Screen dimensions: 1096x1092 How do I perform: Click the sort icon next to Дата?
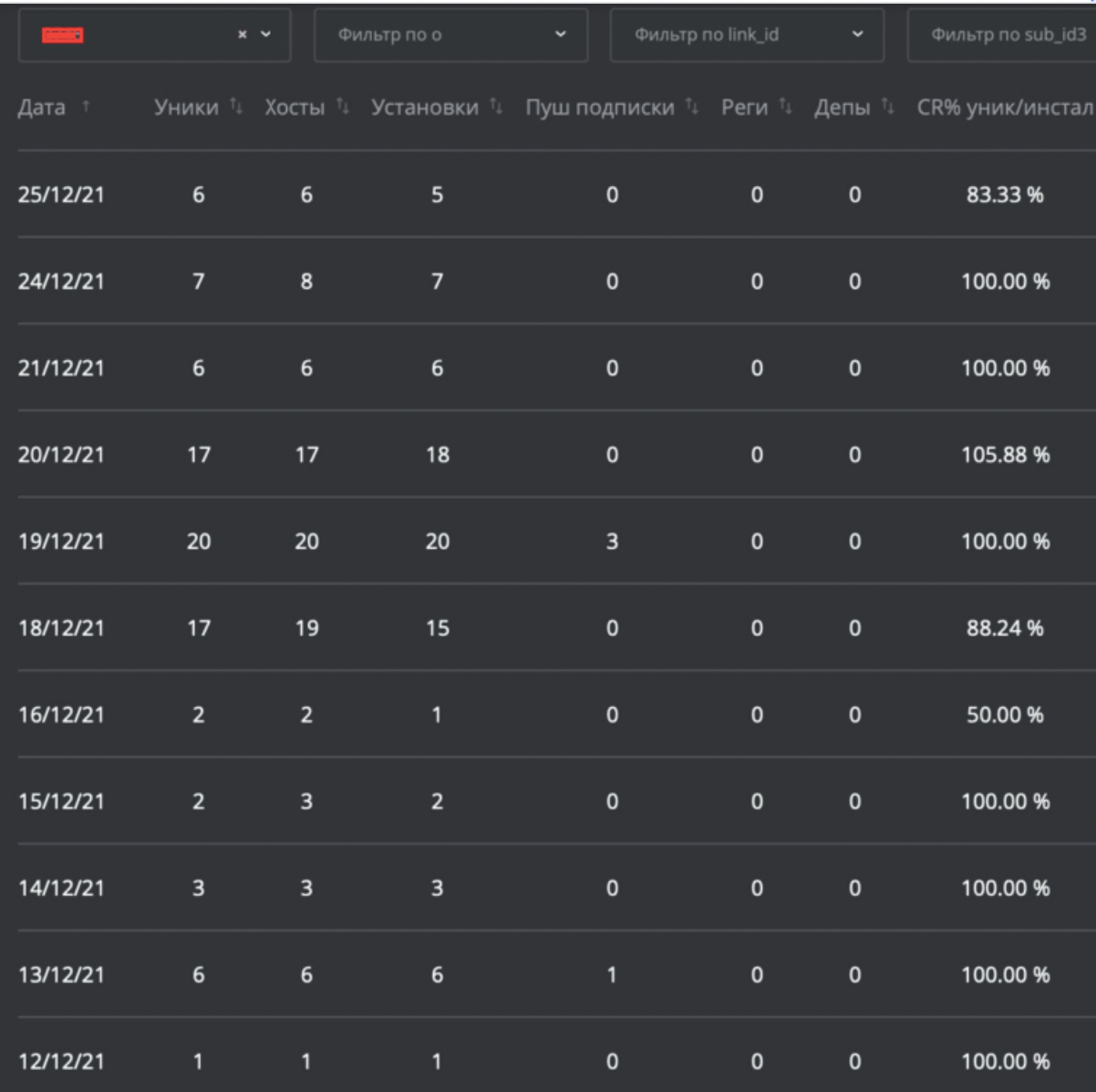86,108
